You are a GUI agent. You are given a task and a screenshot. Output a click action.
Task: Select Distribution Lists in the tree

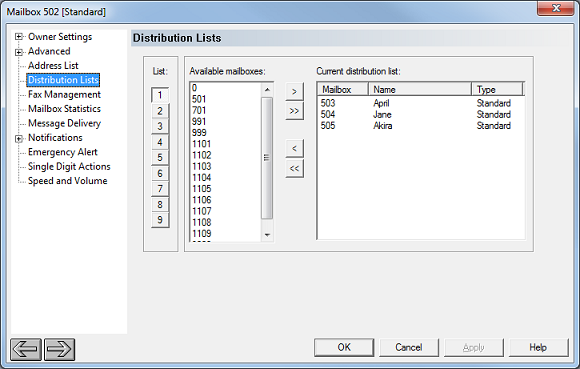(x=63, y=80)
